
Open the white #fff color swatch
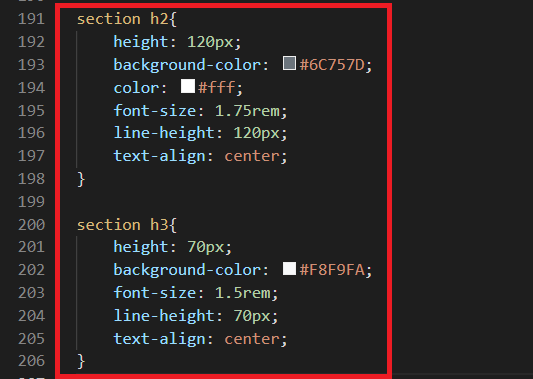(188, 86)
